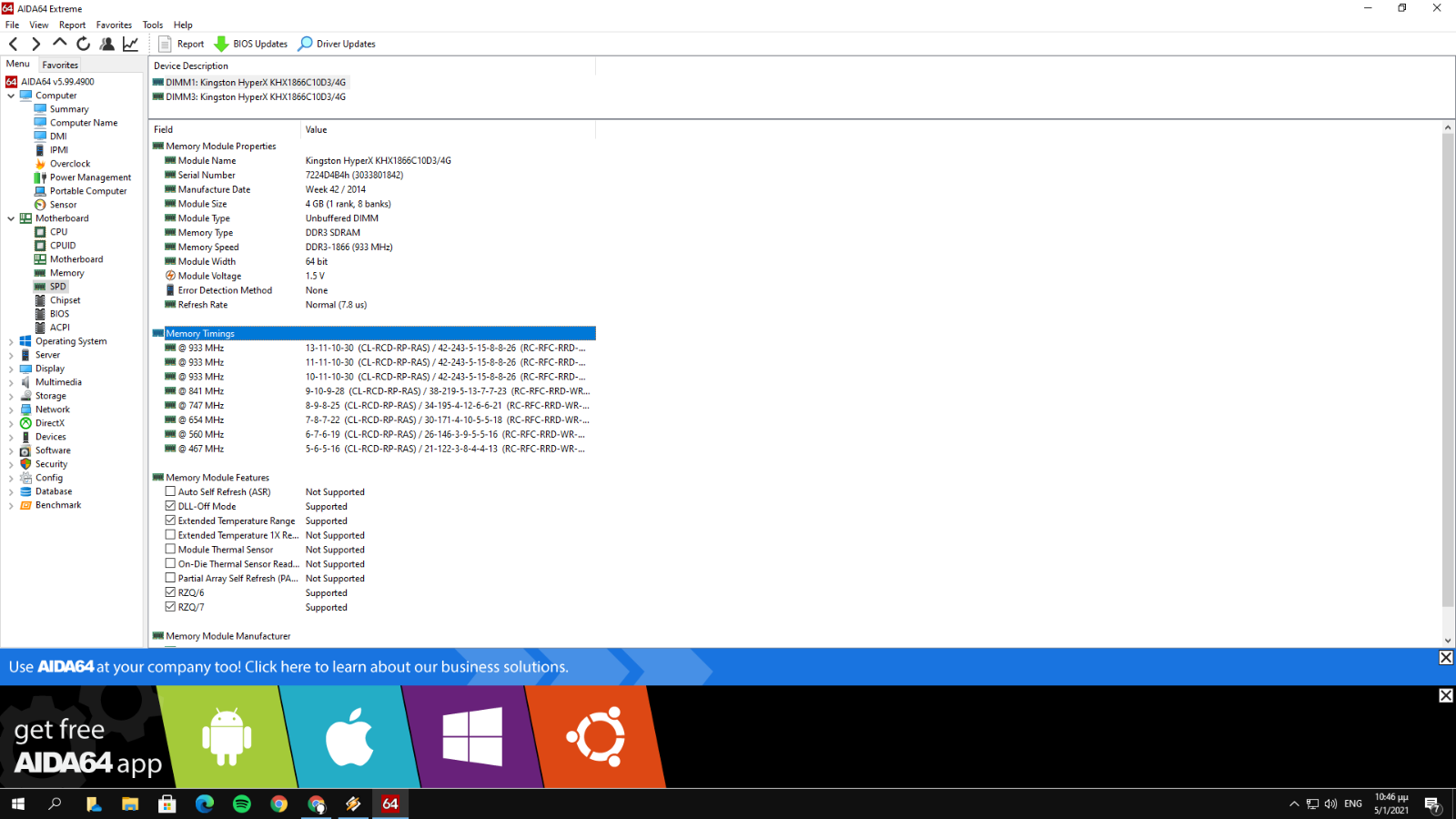The width and height of the screenshot is (1456, 819).
Task: Select the Security shield icon
Action: tap(25, 464)
